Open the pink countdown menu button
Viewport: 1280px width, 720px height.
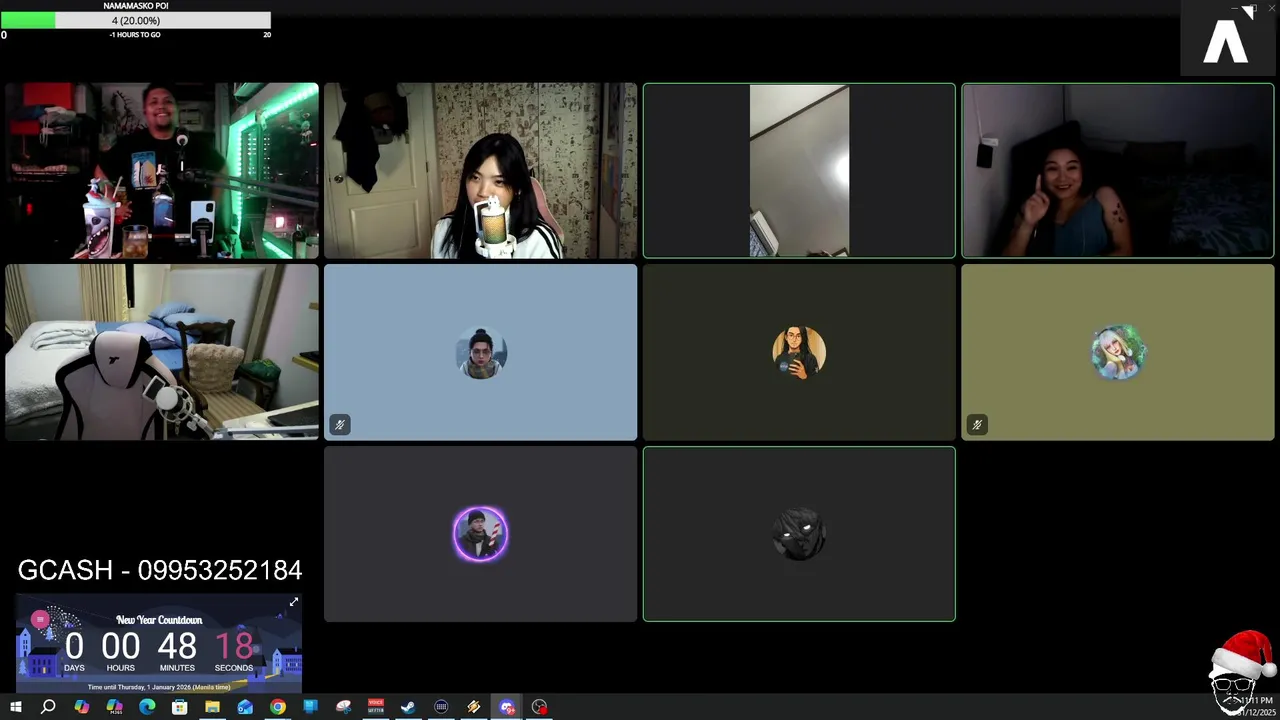[40, 620]
